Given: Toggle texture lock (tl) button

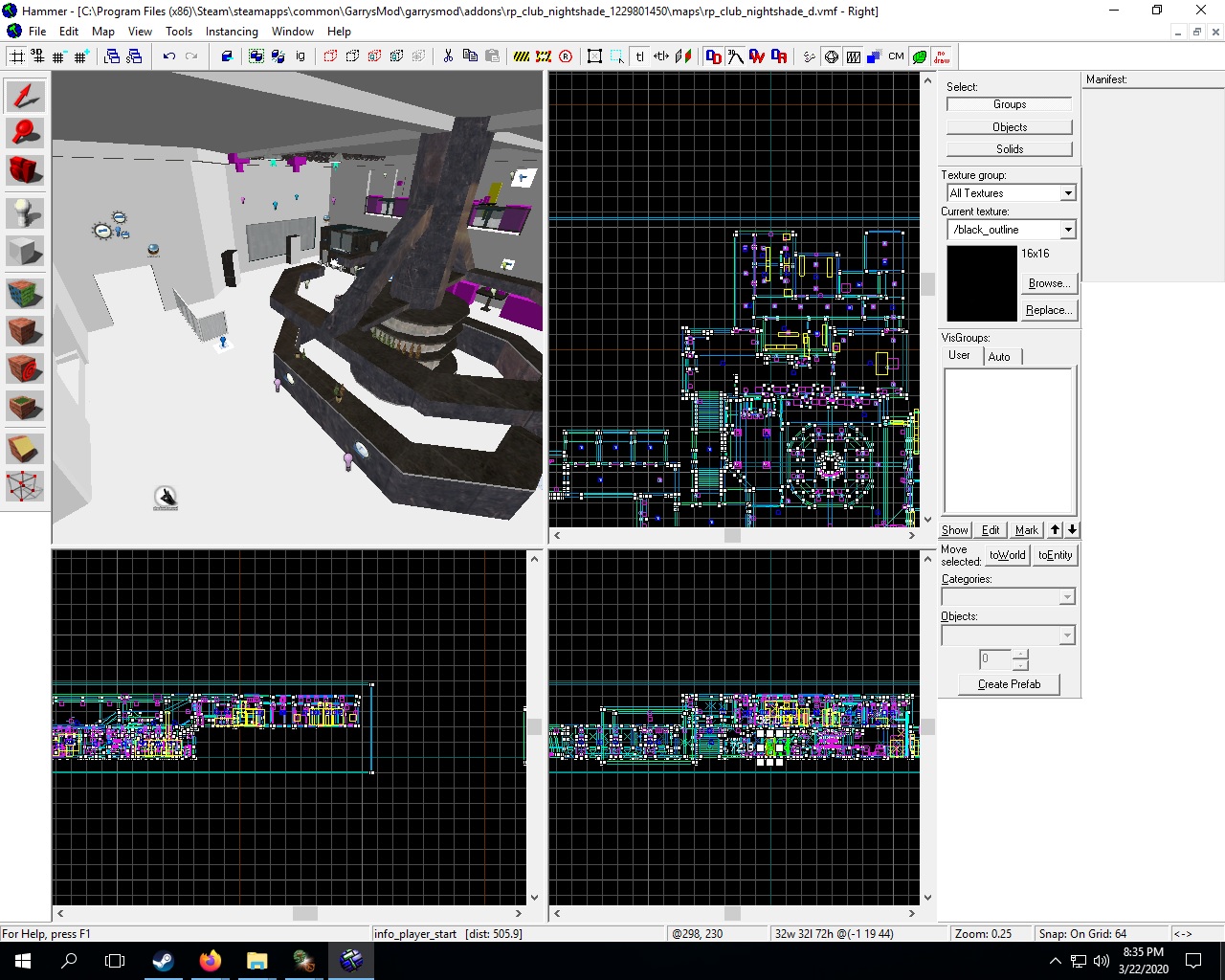Looking at the screenshot, I should (x=639, y=56).
